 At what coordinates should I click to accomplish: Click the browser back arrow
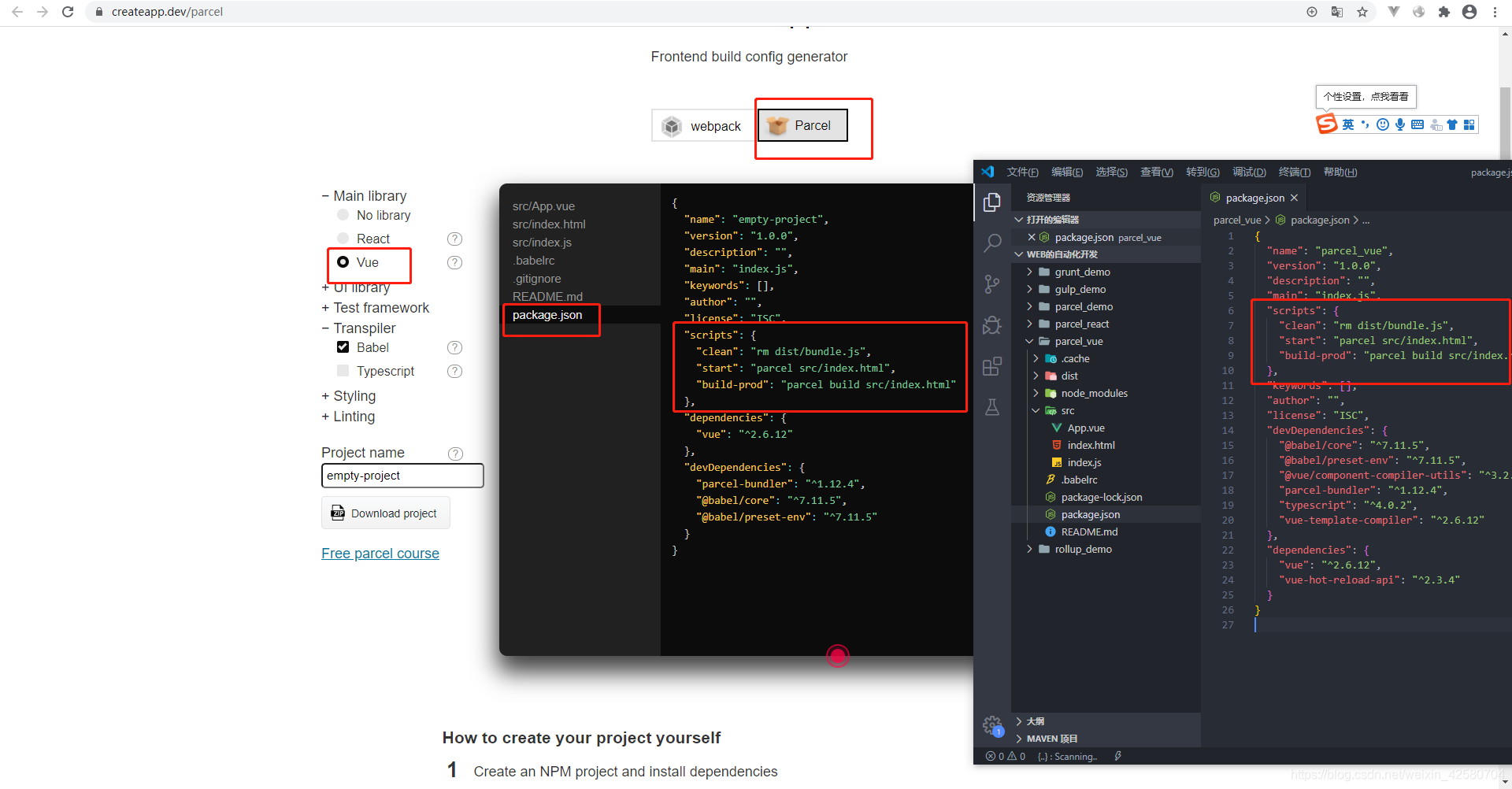click(x=17, y=12)
